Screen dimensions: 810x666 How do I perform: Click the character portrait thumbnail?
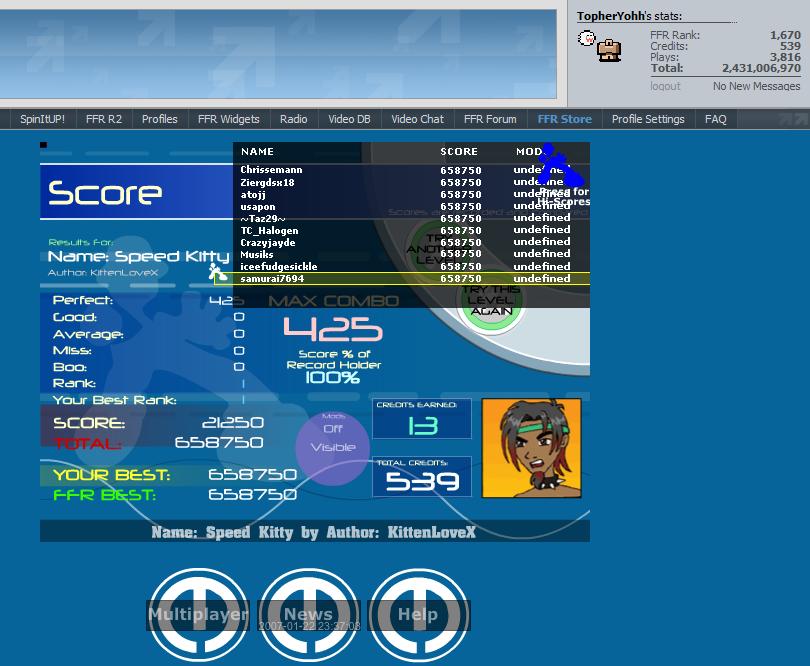pyautogui.click(x=531, y=448)
